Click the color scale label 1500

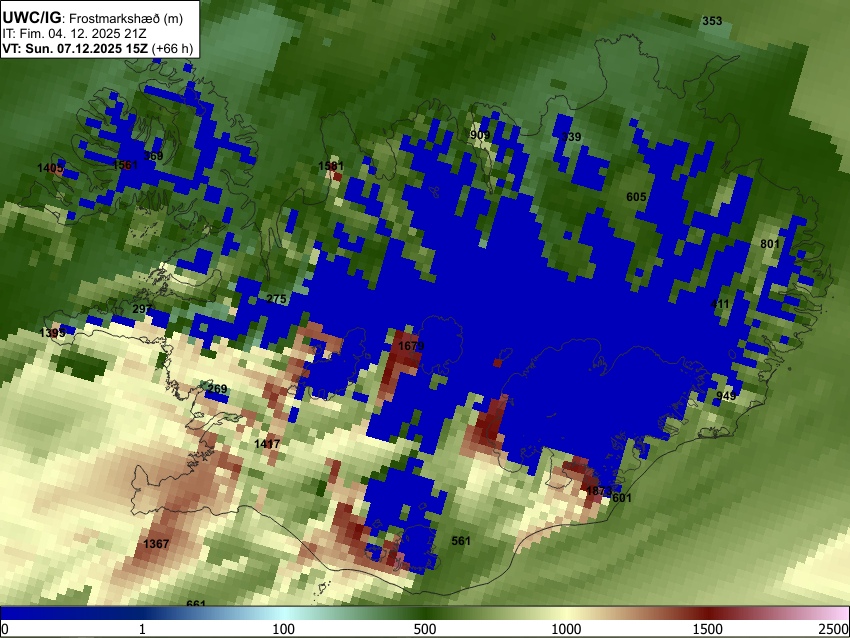tap(708, 629)
